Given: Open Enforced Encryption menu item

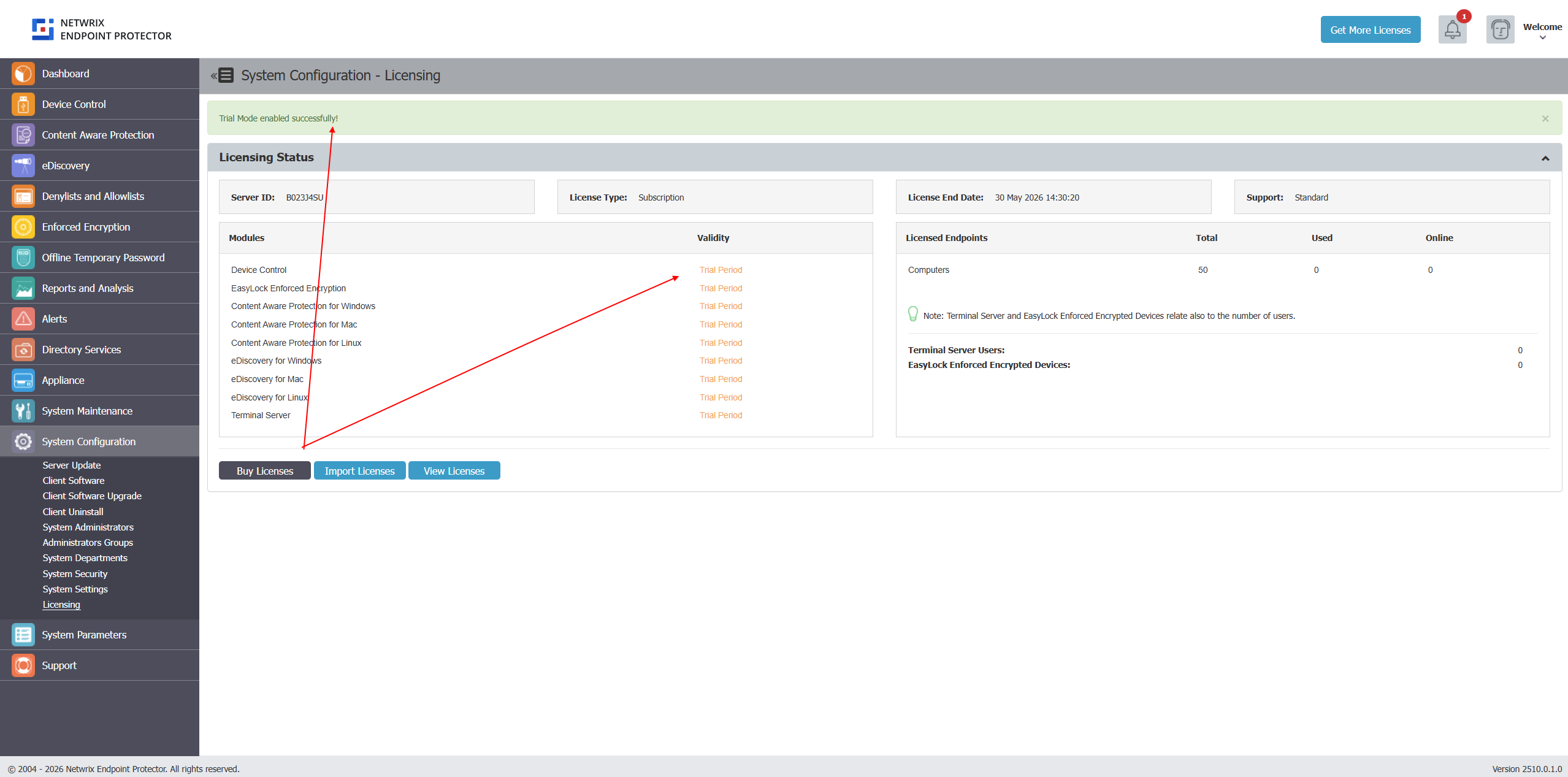Looking at the screenshot, I should click(x=99, y=227).
